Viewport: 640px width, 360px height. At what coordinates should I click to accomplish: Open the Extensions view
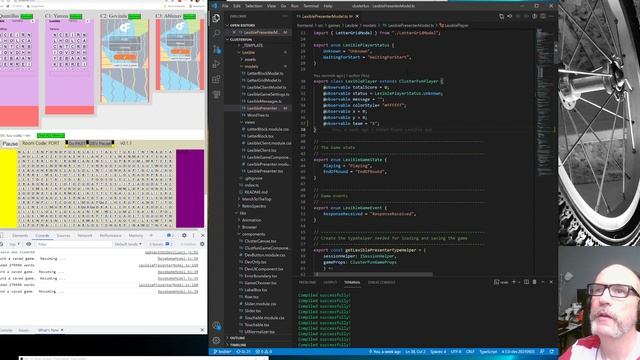click(216, 79)
